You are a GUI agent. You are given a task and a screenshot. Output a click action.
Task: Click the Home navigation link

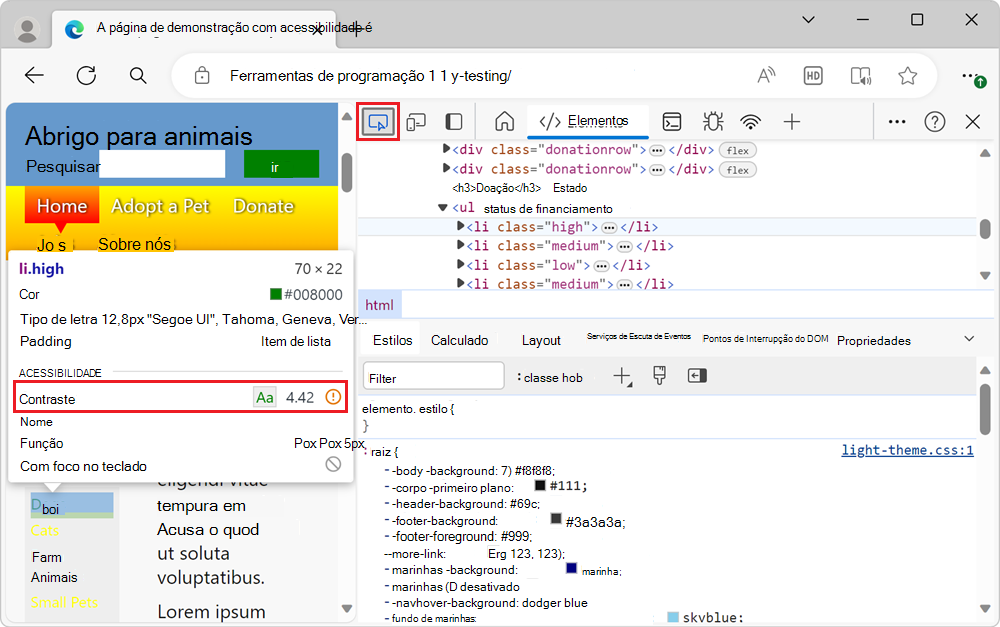tap(62, 206)
